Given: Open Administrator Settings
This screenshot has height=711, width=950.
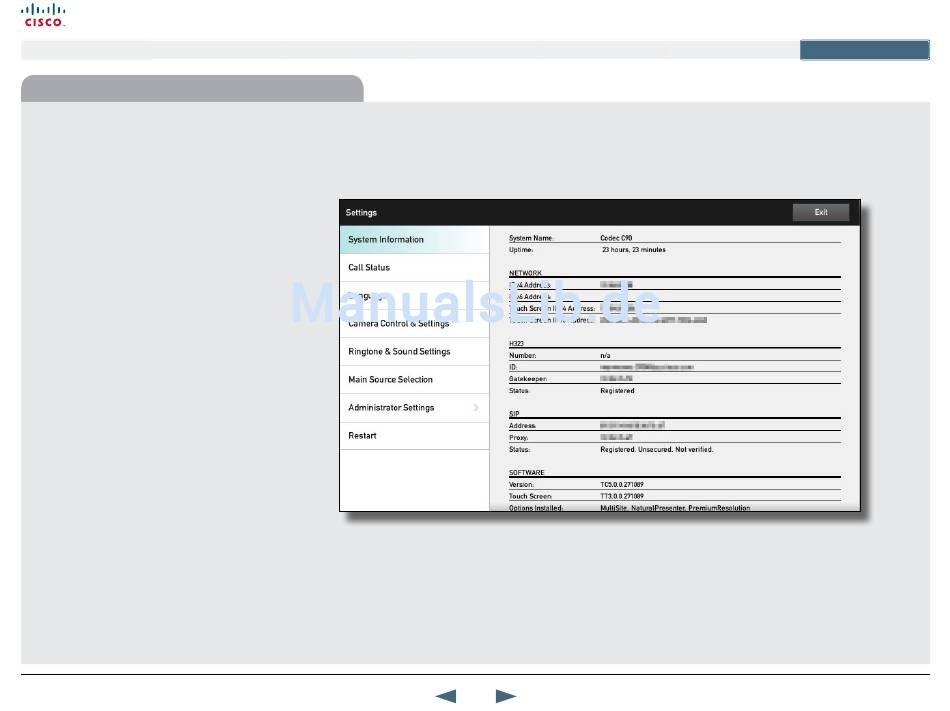Looking at the screenshot, I should pos(414,408).
